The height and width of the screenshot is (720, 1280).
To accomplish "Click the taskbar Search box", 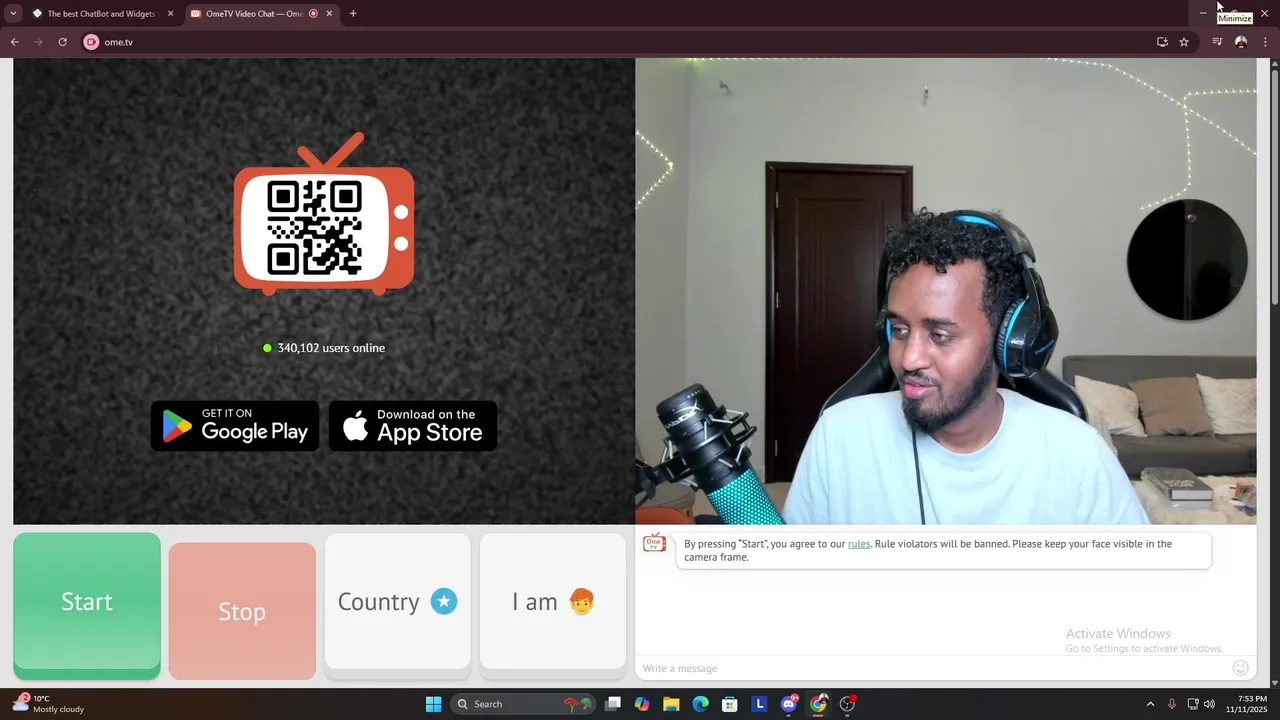I will [x=521, y=704].
